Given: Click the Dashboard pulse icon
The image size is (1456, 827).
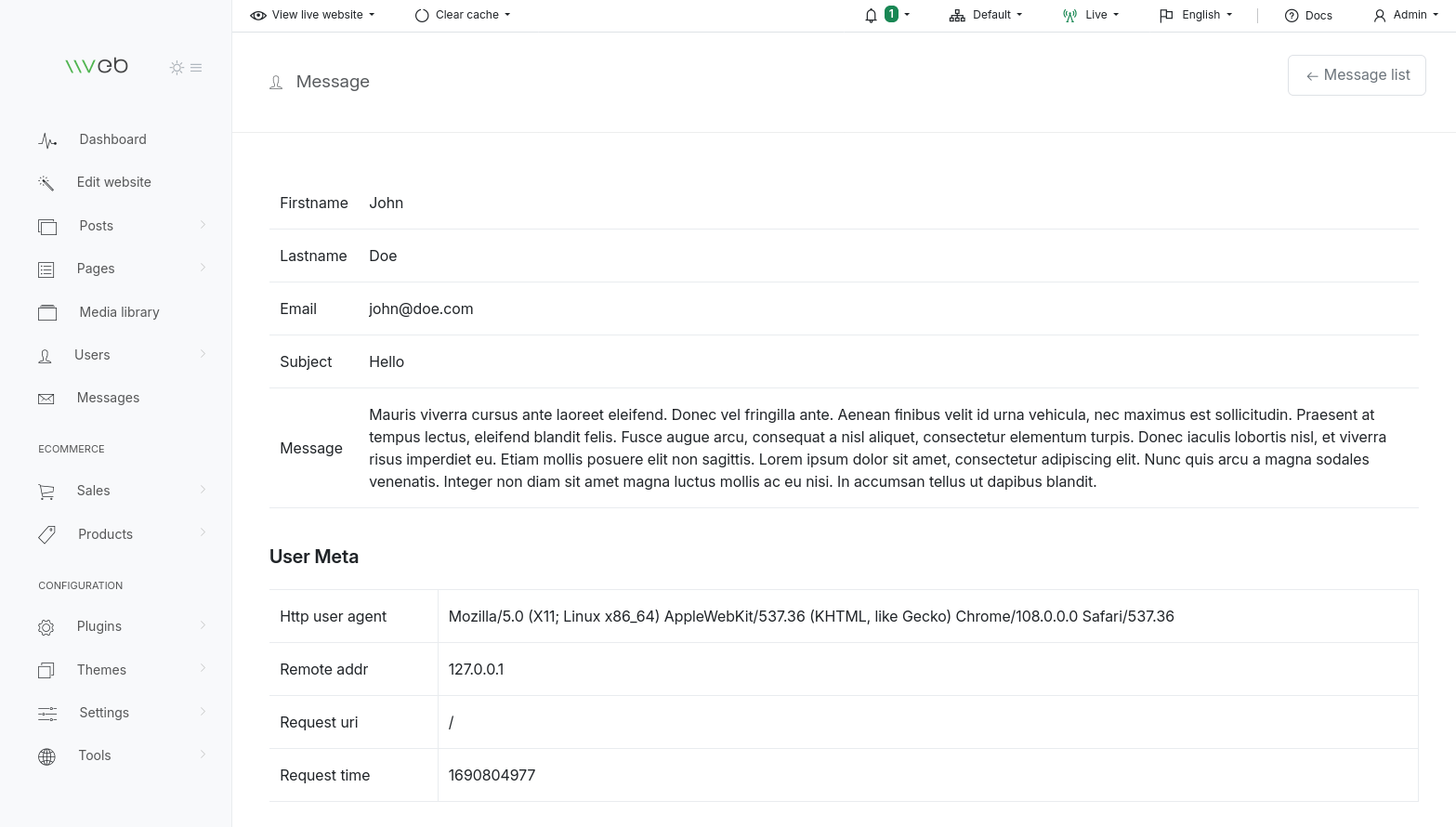Looking at the screenshot, I should coord(47,140).
